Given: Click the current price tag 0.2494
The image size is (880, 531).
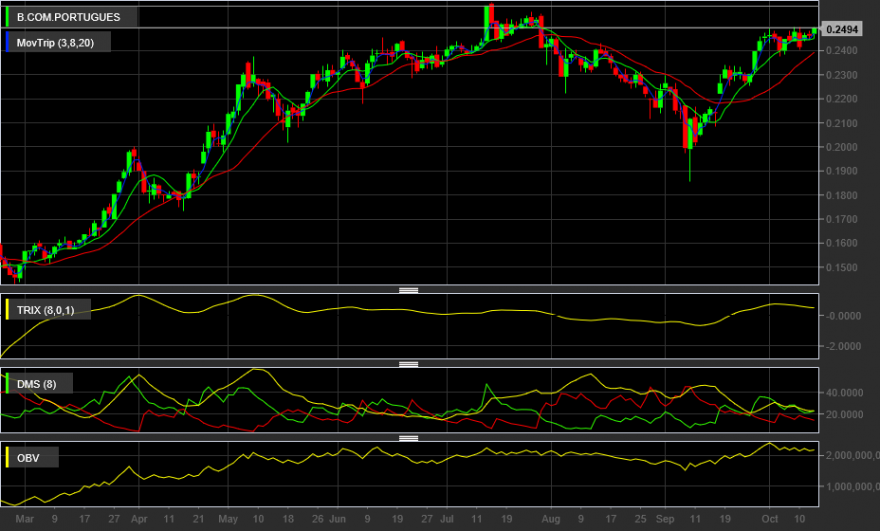Looking at the screenshot, I should coord(842,29).
